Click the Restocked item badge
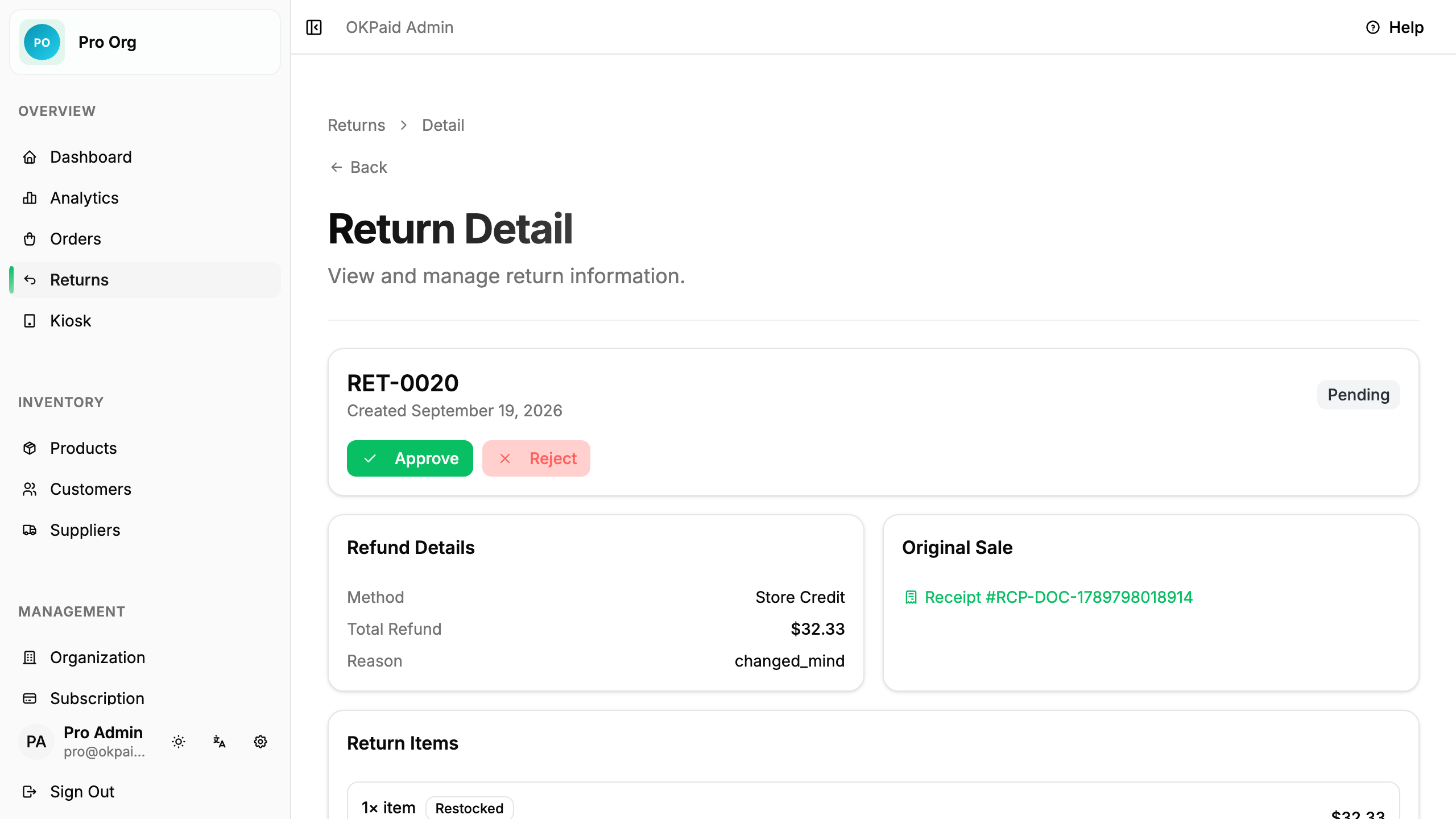The image size is (1456, 819). pos(469,808)
